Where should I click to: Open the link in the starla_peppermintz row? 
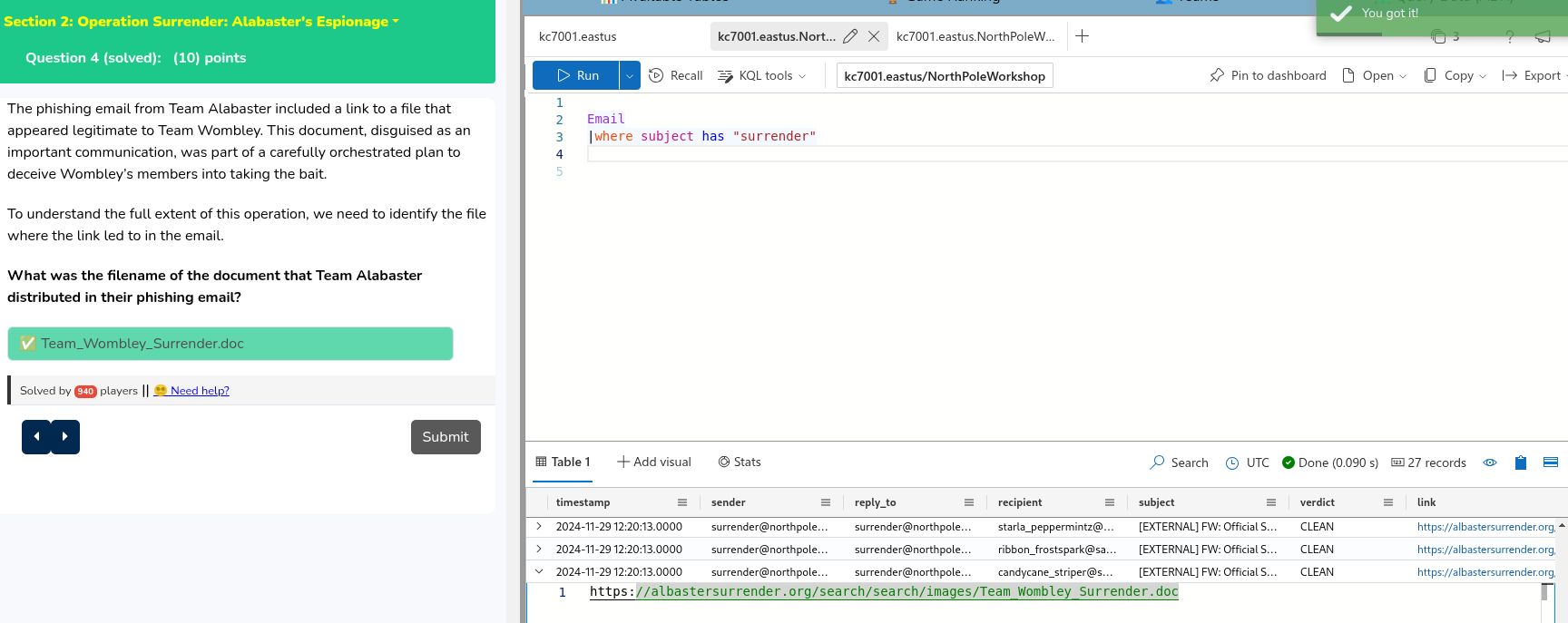click(1486, 527)
